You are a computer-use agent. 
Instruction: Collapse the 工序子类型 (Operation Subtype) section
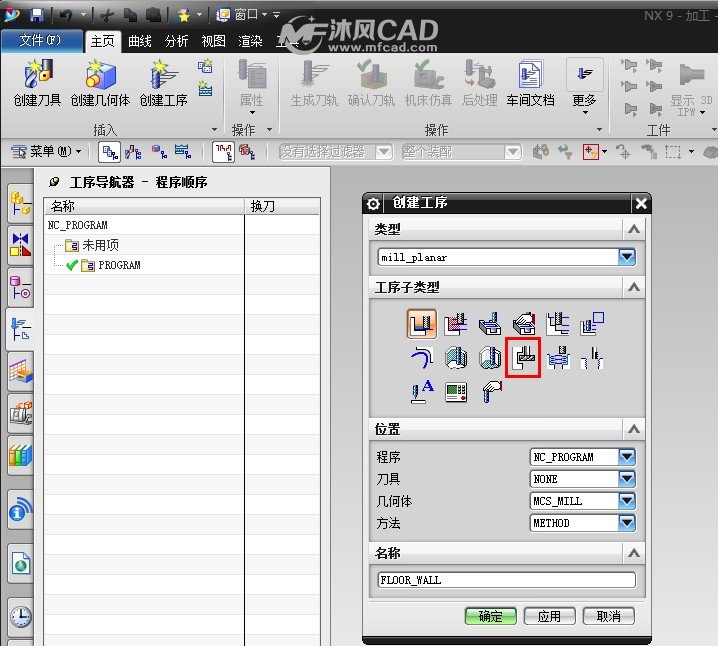[x=634, y=288]
